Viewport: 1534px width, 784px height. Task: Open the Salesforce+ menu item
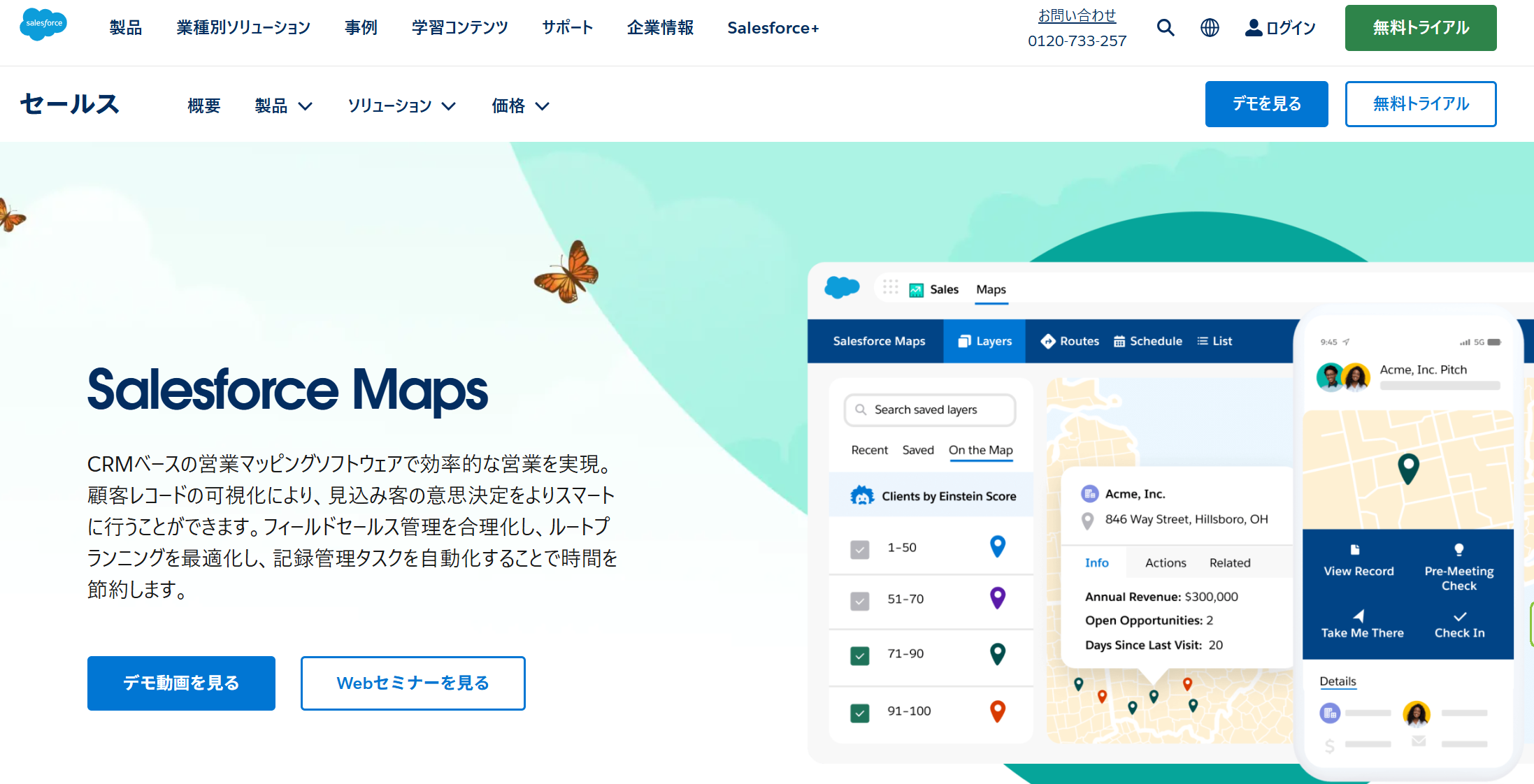click(x=773, y=27)
